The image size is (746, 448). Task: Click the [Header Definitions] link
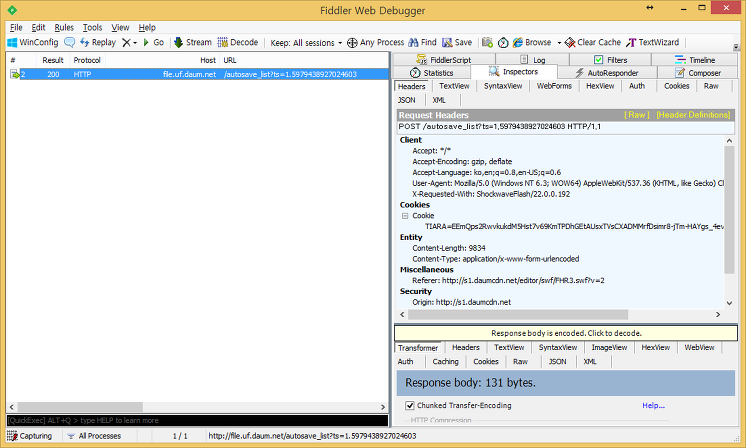693,115
